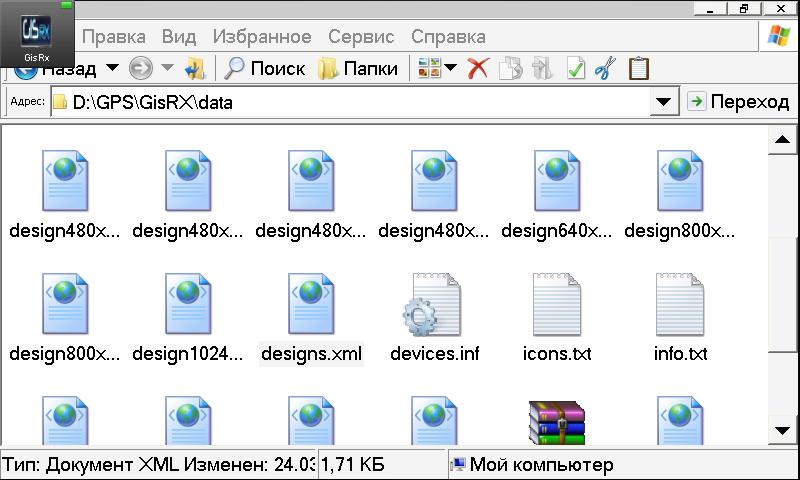
Task: Expand the address bar dropdown arrow
Action: (x=663, y=101)
